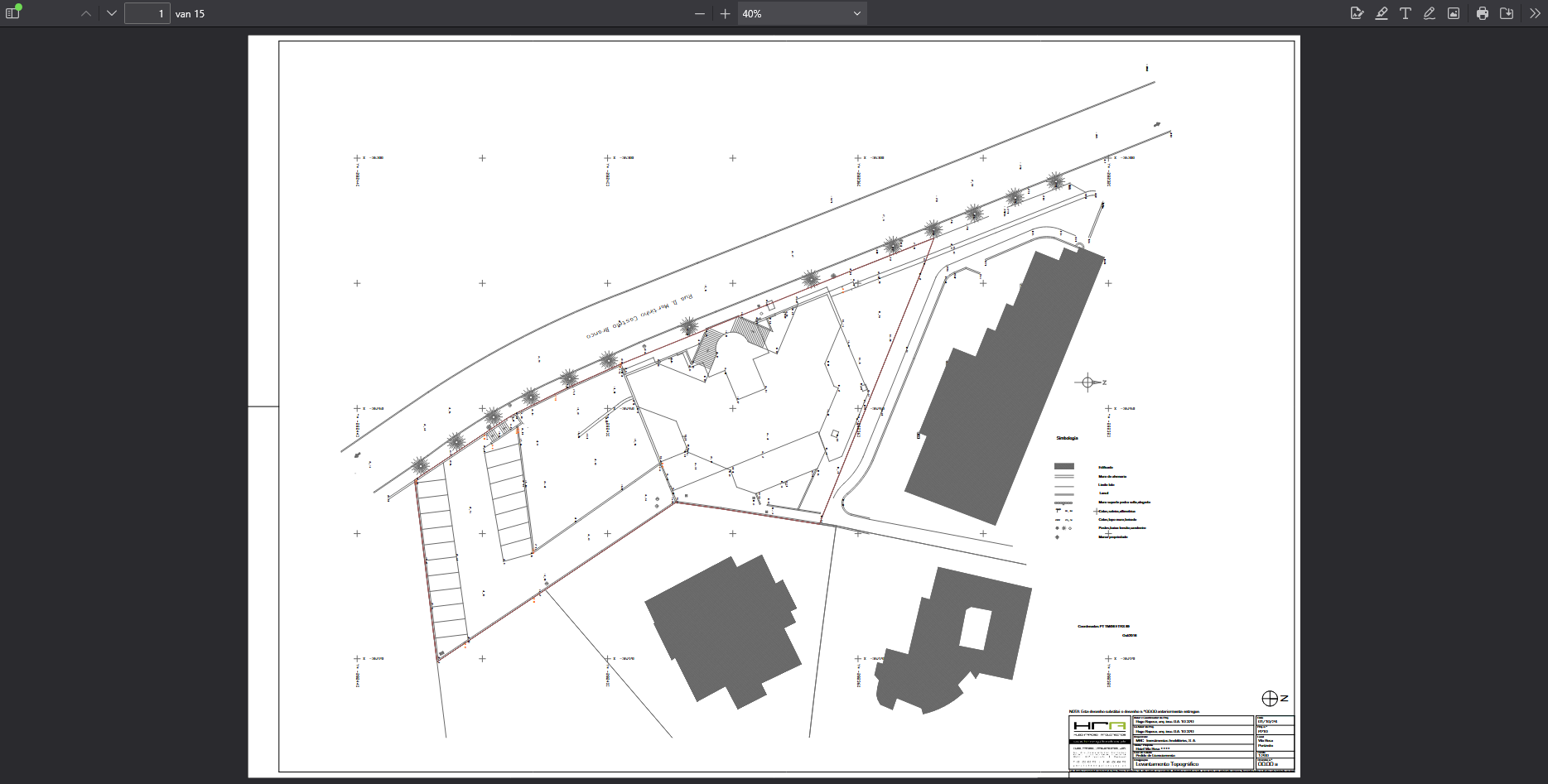The width and height of the screenshot is (1548, 784).
Task: Select the add text annotation tool
Action: (x=1406, y=13)
